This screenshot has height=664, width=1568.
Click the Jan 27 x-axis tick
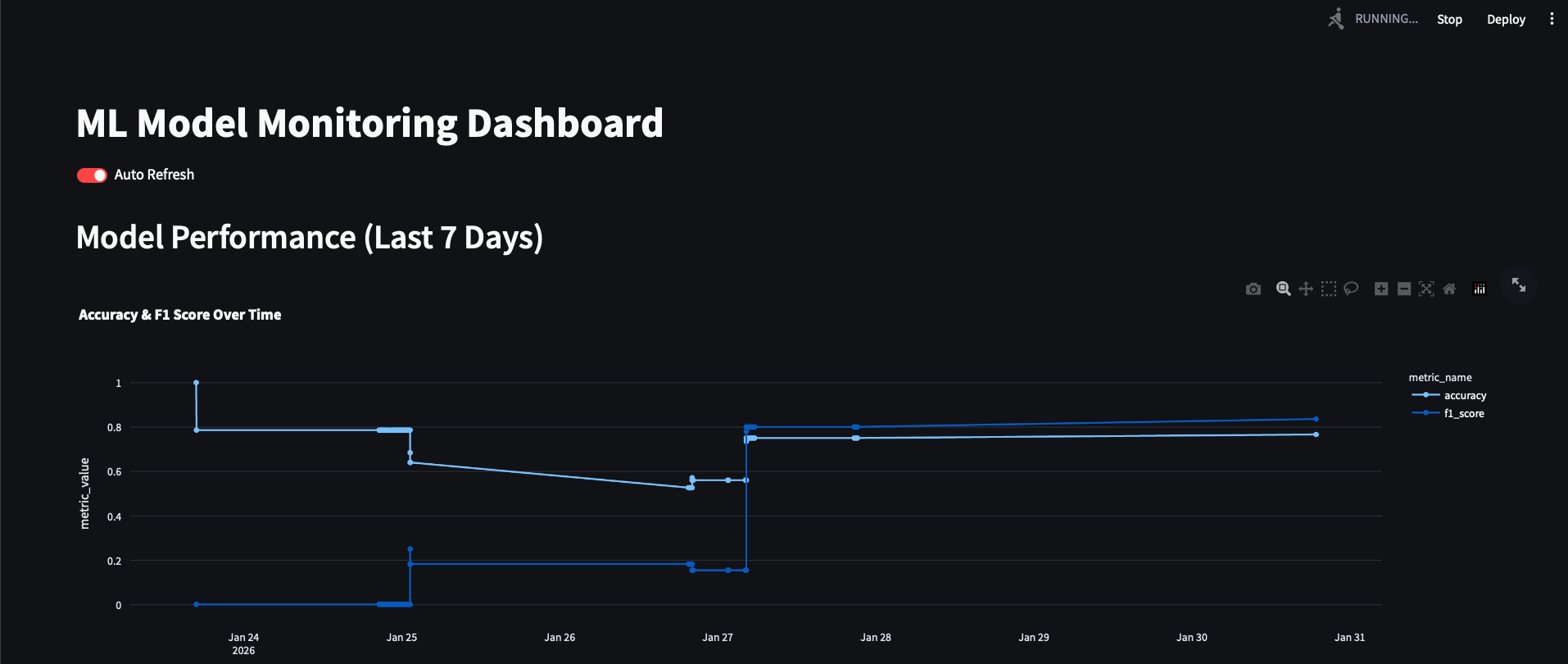[718, 637]
